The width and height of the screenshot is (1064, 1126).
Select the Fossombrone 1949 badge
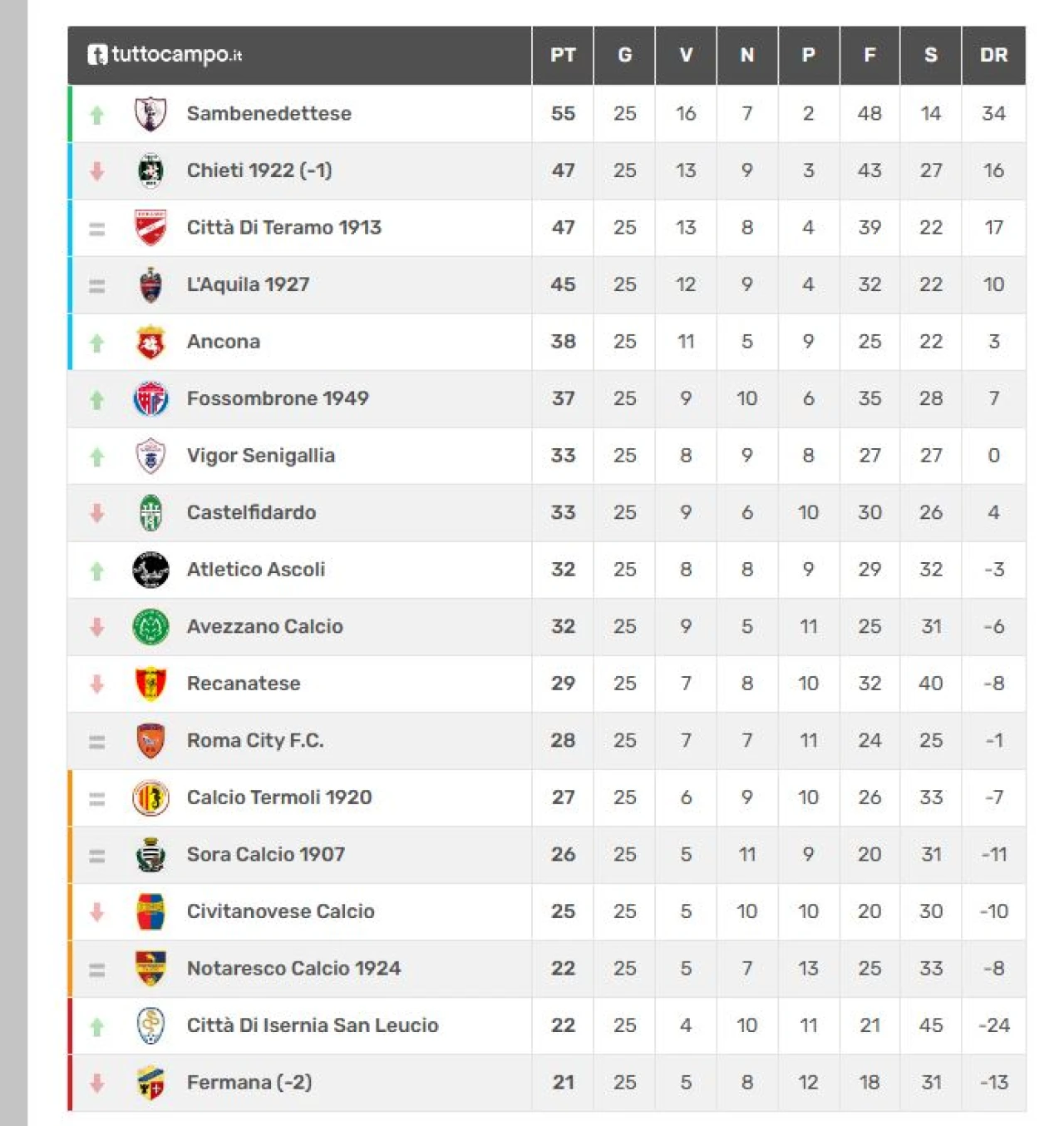point(150,399)
